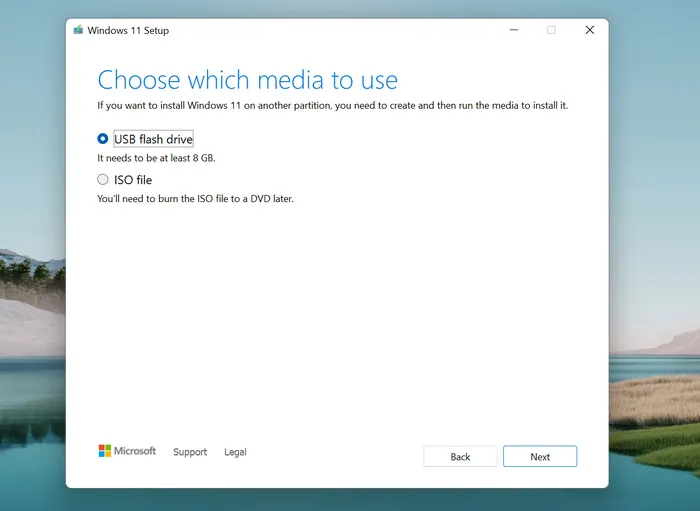Click the "Choose which media to use" heading
Image resolution: width=700 pixels, height=511 pixels.
point(248,80)
